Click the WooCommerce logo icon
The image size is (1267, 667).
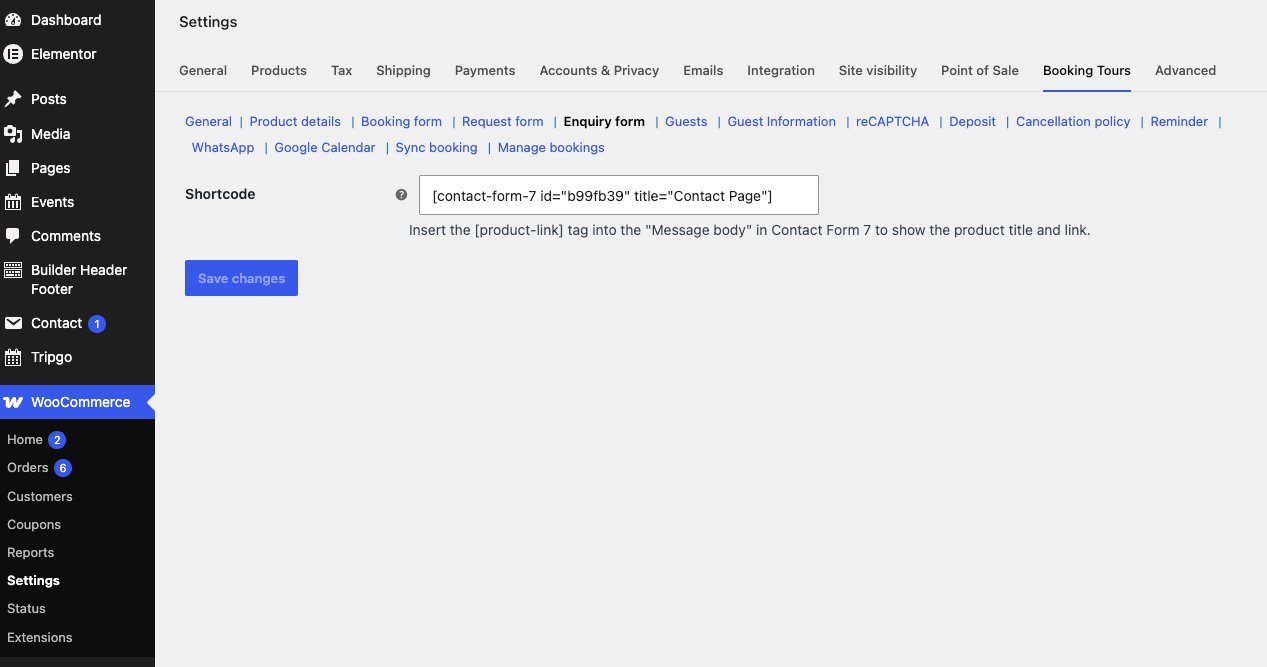[x=13, y=402]
